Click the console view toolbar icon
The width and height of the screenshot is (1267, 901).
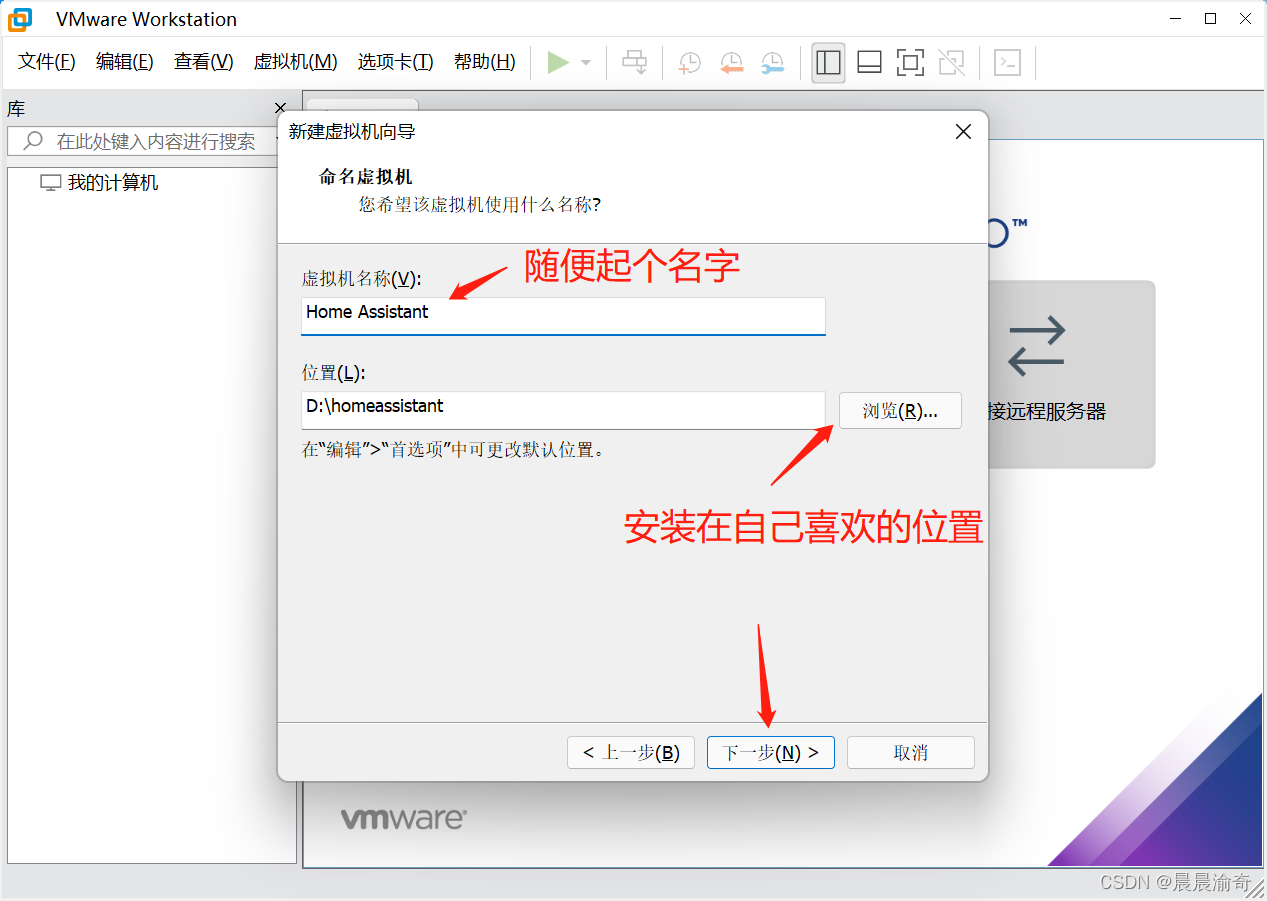(x=1007, y=63)
